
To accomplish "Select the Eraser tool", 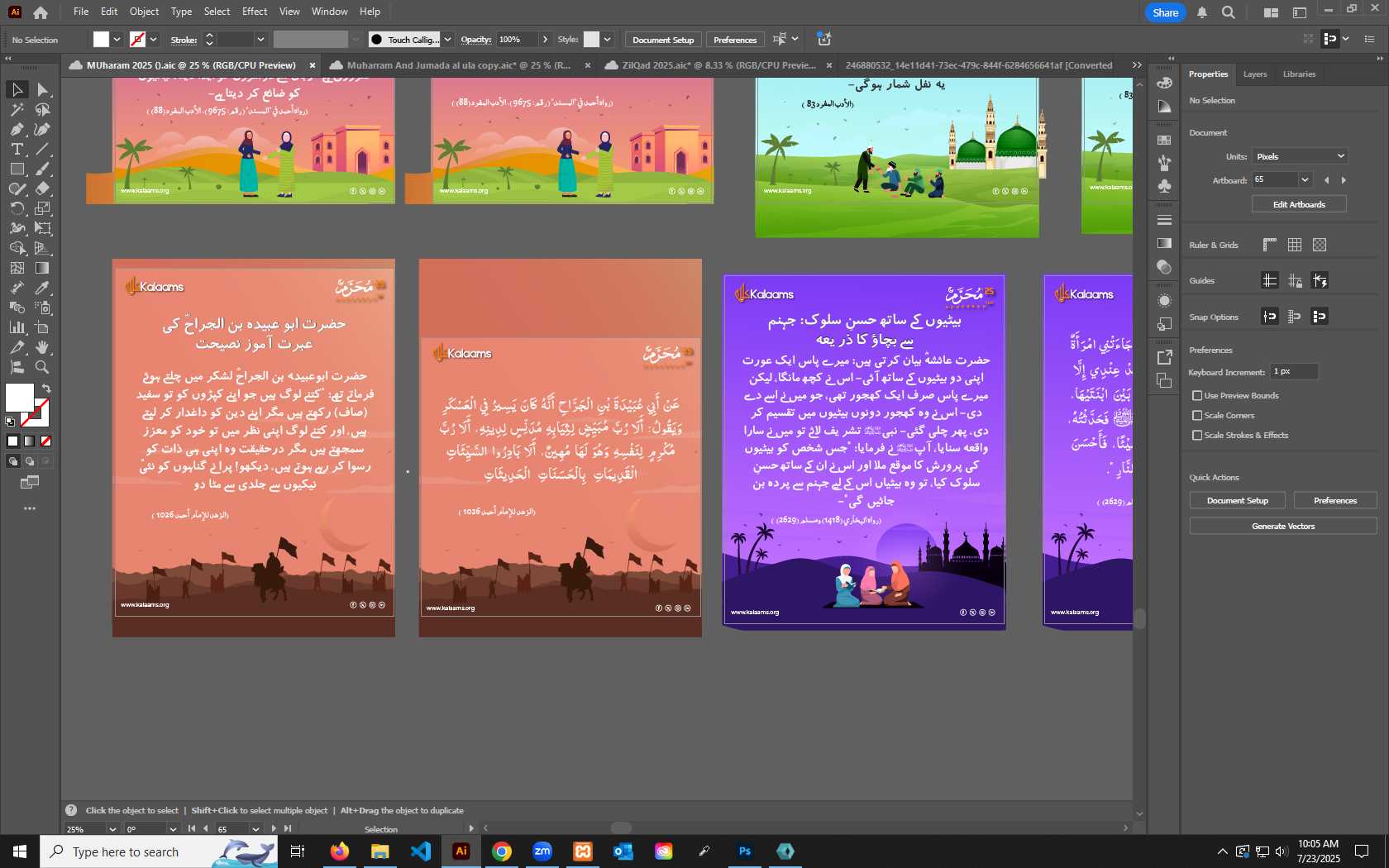I will click(43, 188).
